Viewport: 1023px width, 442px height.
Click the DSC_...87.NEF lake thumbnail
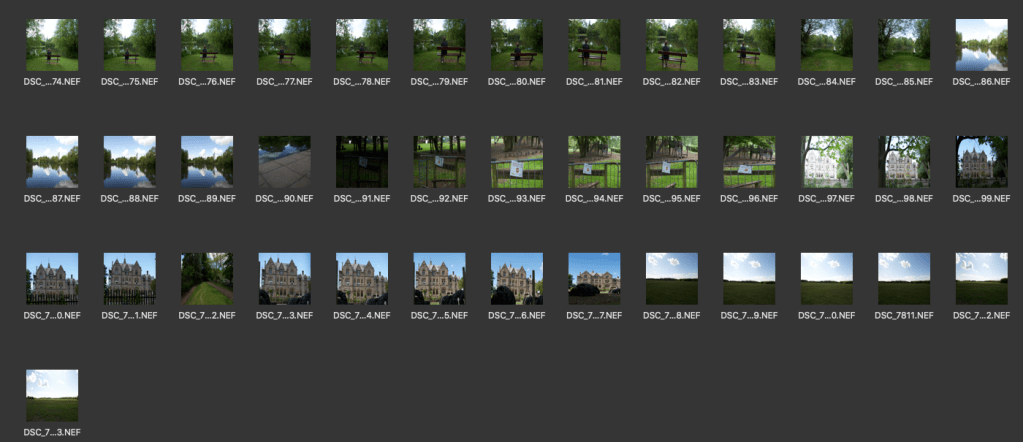coord(51,162)
